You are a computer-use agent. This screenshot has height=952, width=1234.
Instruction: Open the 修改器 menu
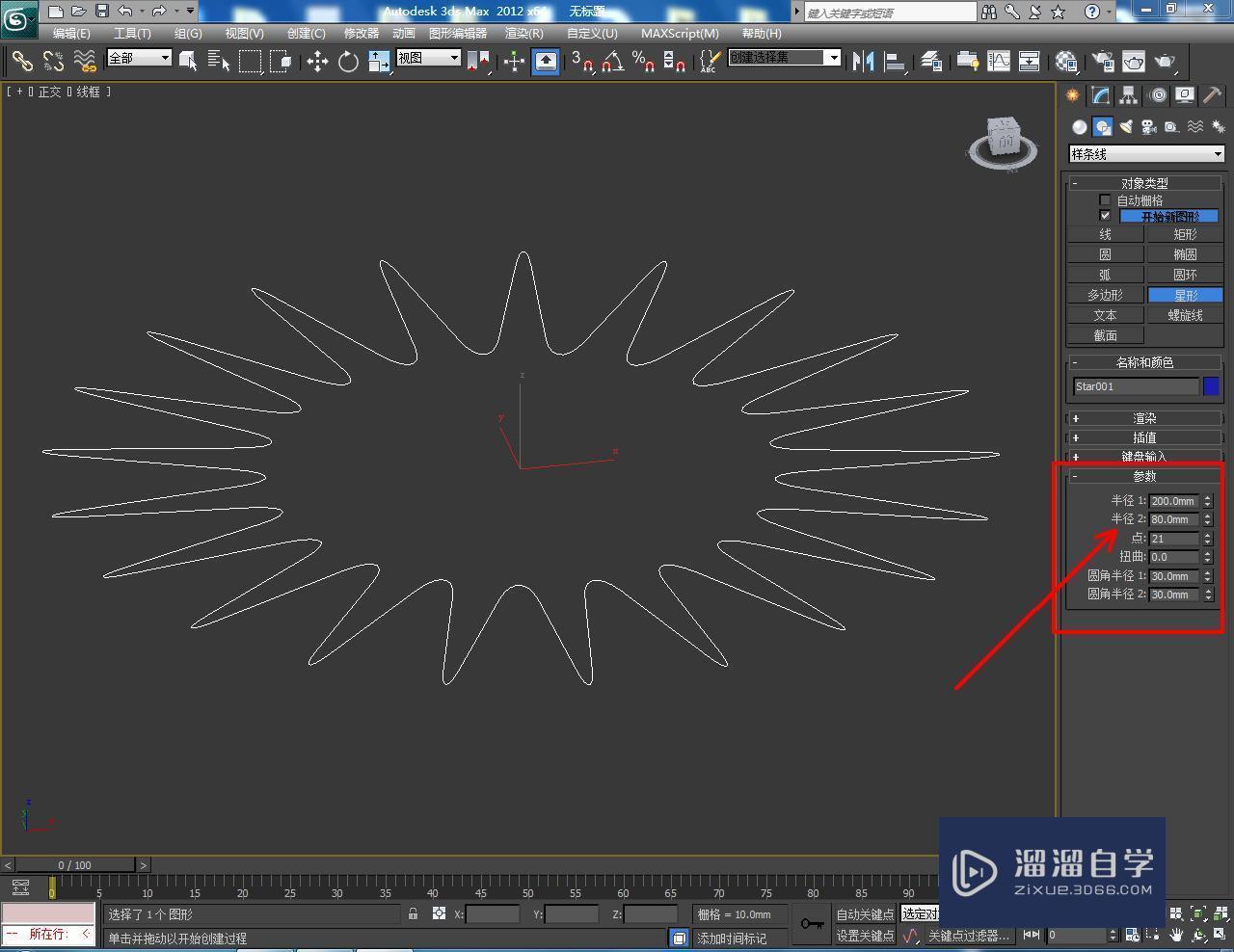pyautogui.click(x=362, y=33)
